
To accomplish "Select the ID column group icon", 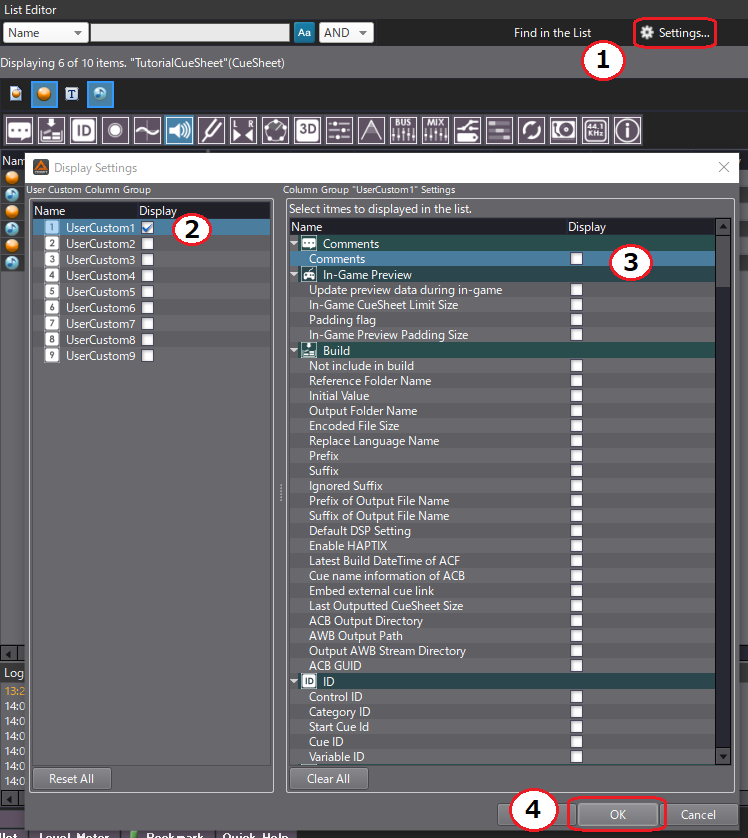I will click(83, 130).
